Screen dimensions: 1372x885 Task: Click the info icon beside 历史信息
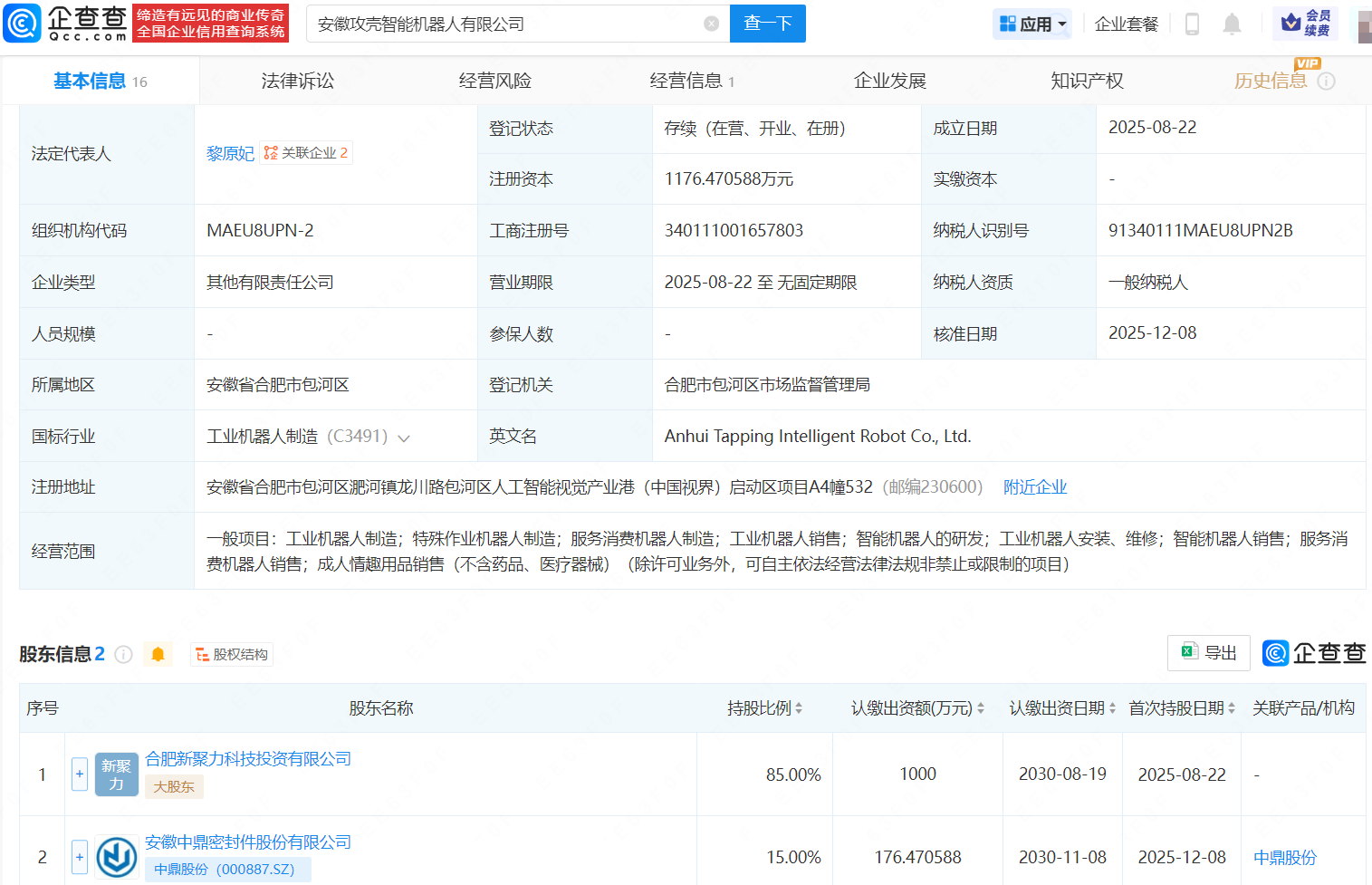pos(1326,82)
